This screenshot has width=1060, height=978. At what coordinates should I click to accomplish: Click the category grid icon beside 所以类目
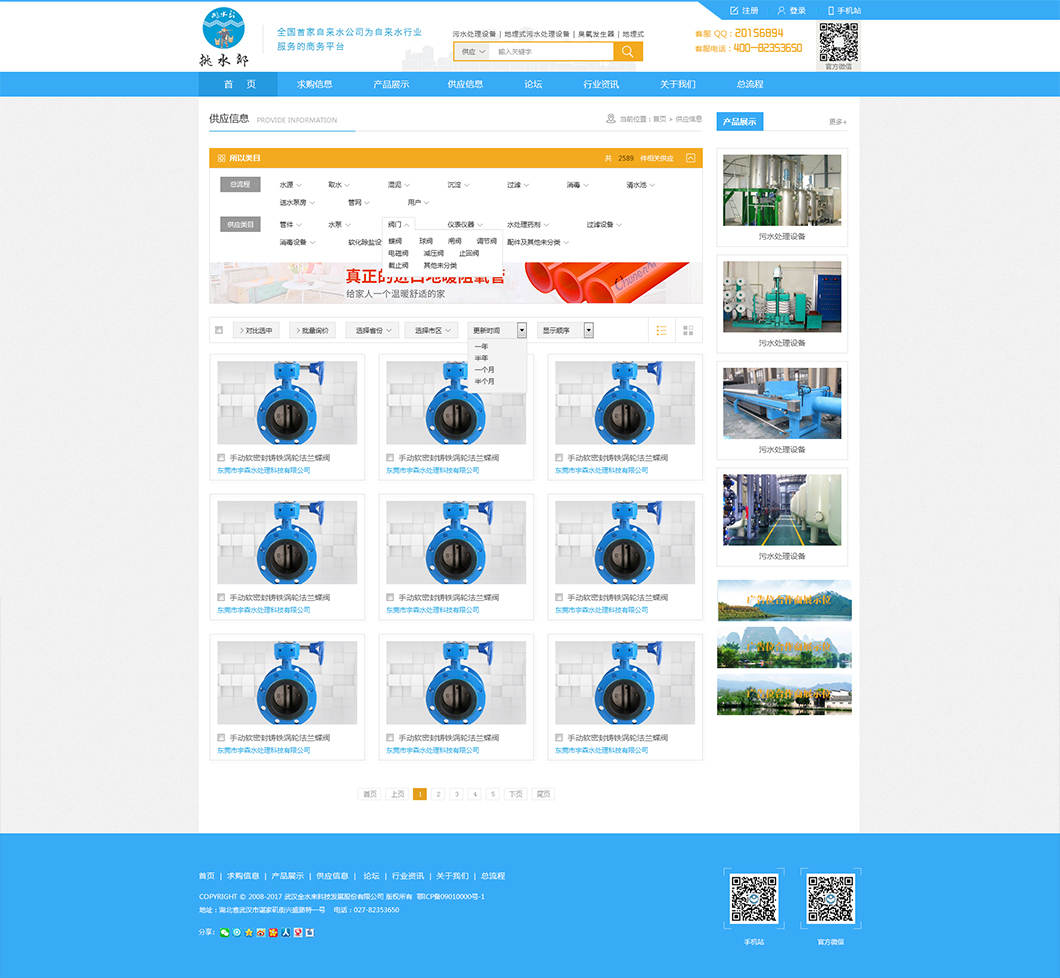[x=222, y=158]
